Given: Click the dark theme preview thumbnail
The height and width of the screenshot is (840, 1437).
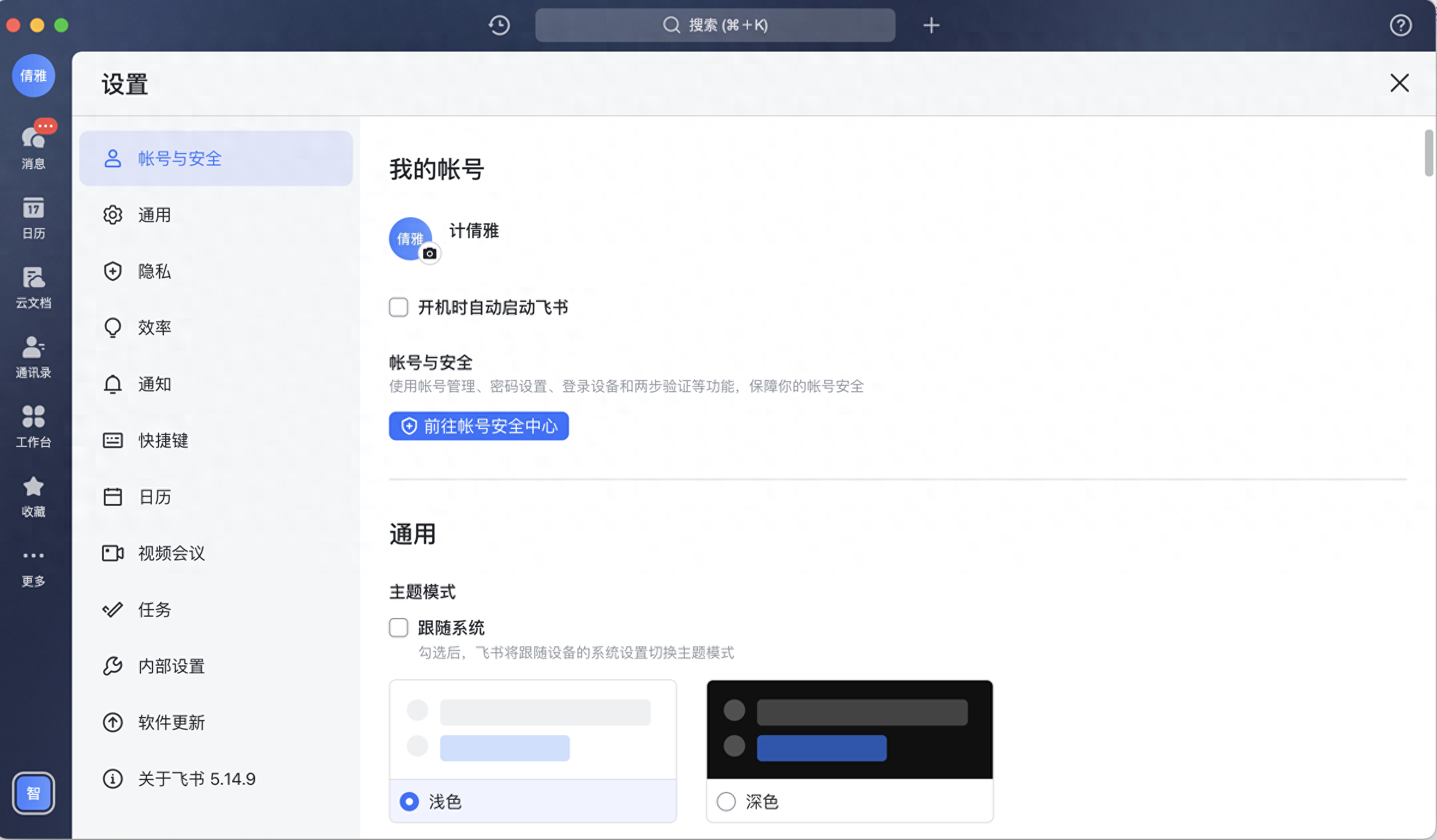Looking at the screenshot, I should (849, 730).
